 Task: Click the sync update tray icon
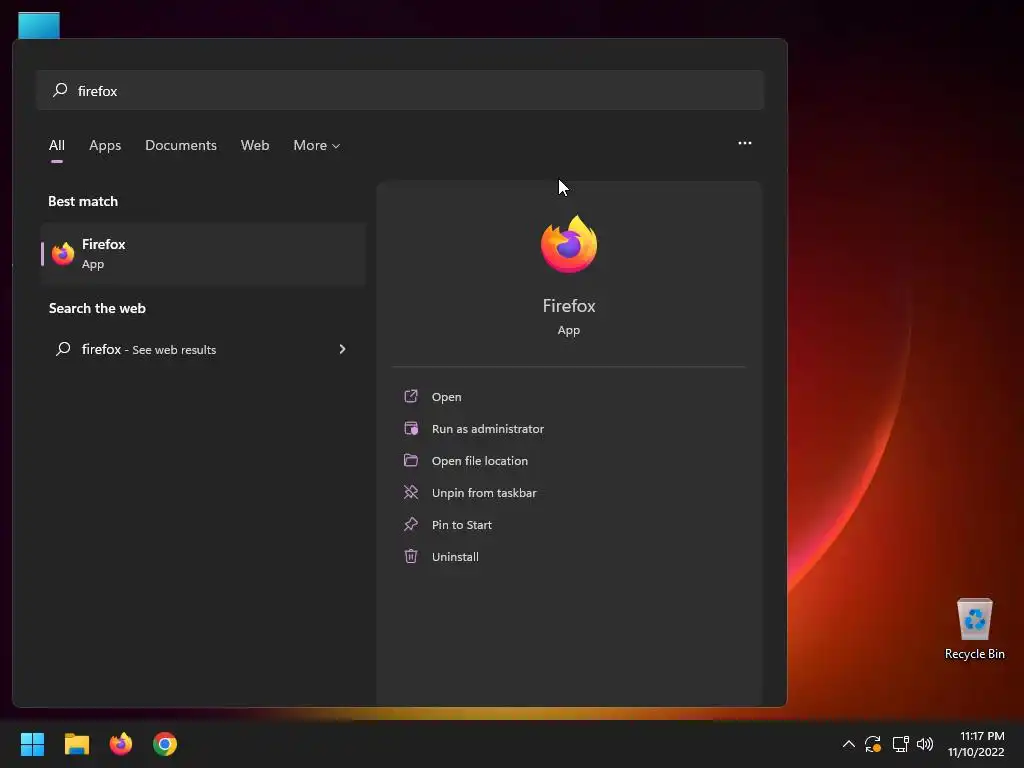click(872, 744)
